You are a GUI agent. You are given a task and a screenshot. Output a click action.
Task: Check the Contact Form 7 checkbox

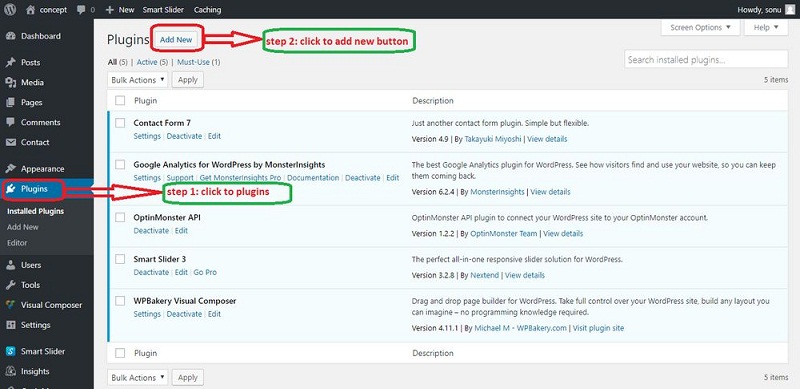pyautogui.click(x=120, y=123)
